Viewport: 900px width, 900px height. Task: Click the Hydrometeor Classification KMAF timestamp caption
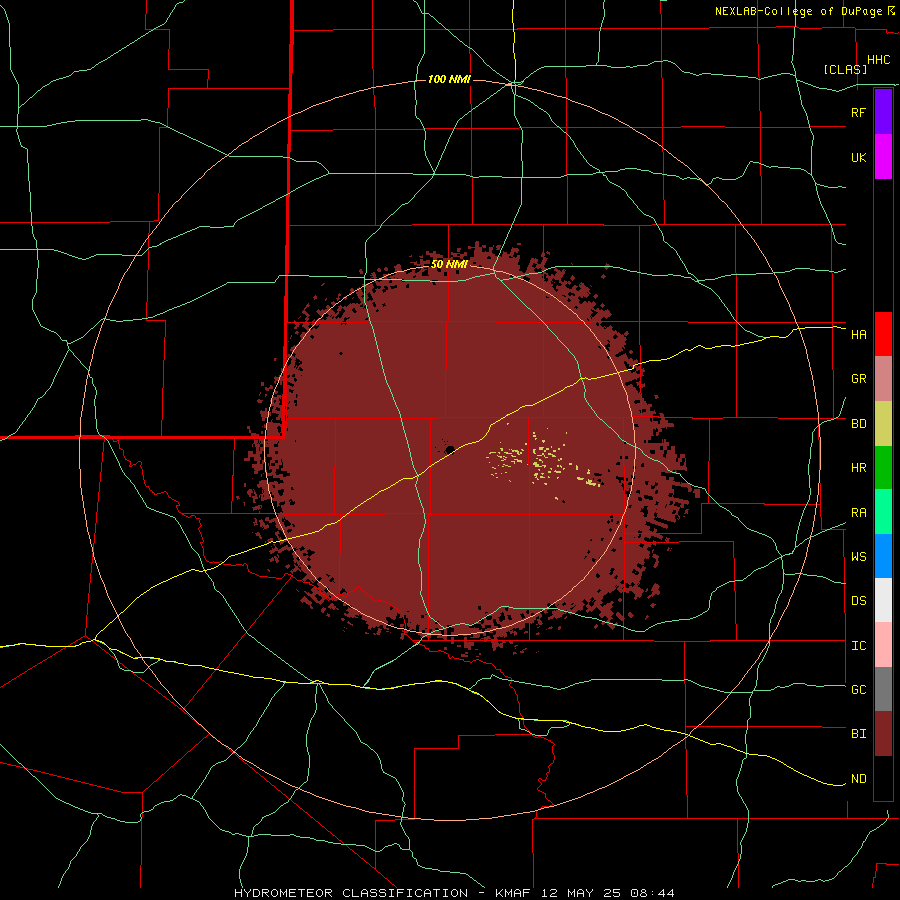(x=454, y=893)
